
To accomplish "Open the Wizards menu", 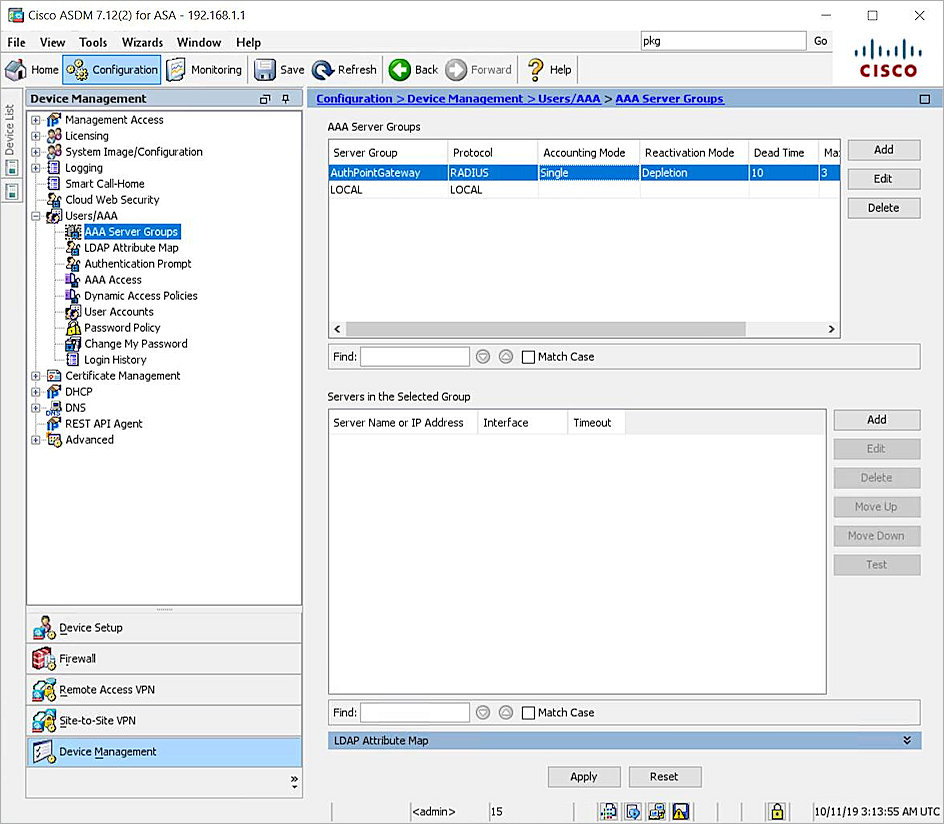I will (x=141, y=42).
